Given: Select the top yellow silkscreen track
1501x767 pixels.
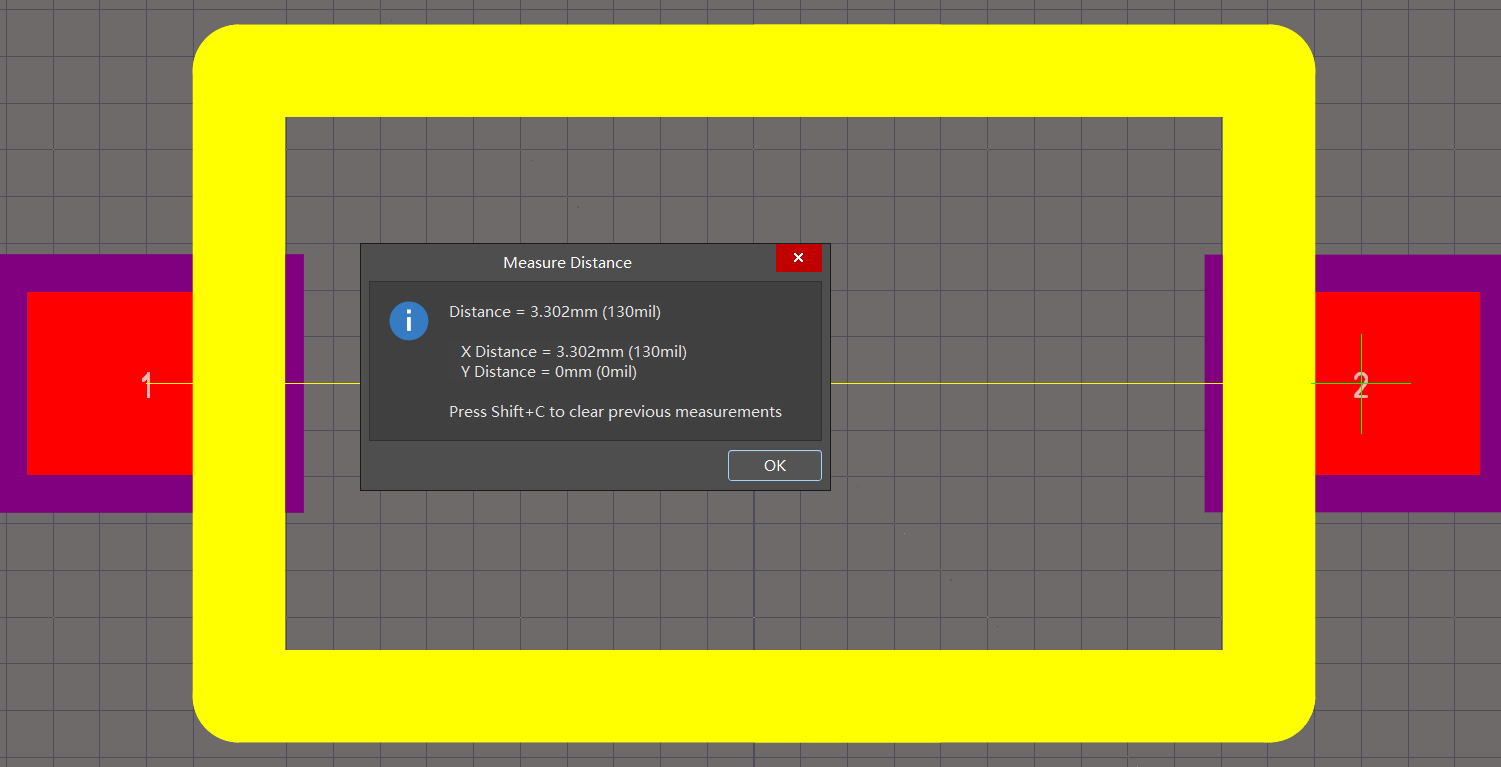Looking at the screenshot, I should click(x=750, y=70).
